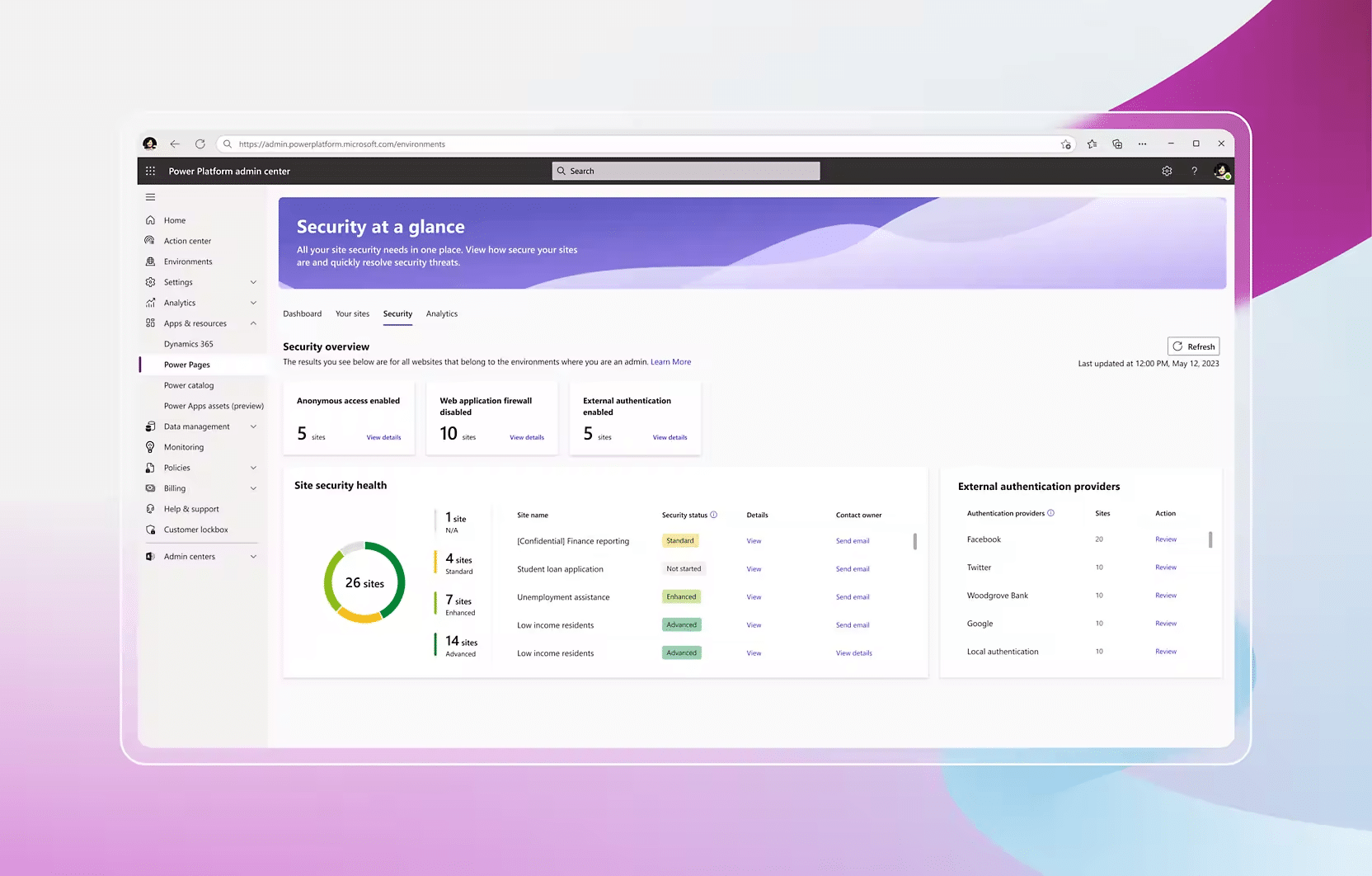Click the Refresh button
Viewport: 1372px width, 876px height.
pyautogui.click(x=1193, y=346)
